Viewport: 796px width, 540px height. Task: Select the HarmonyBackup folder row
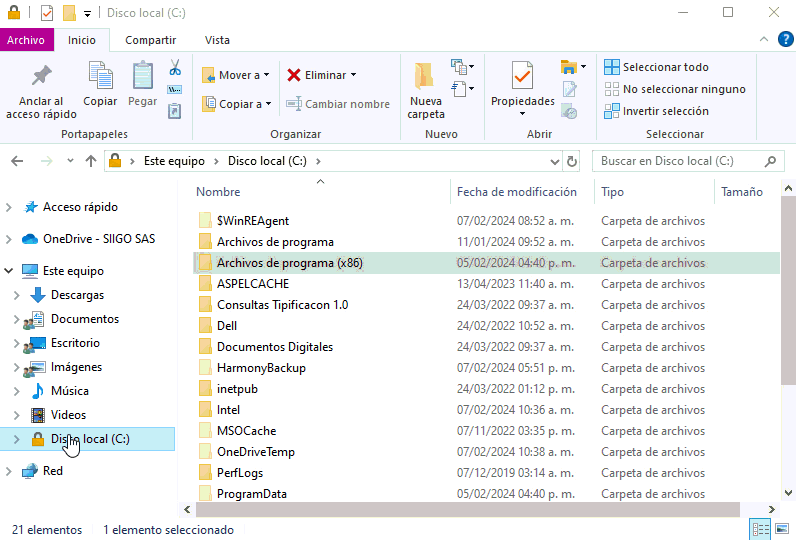pos(486,368)
